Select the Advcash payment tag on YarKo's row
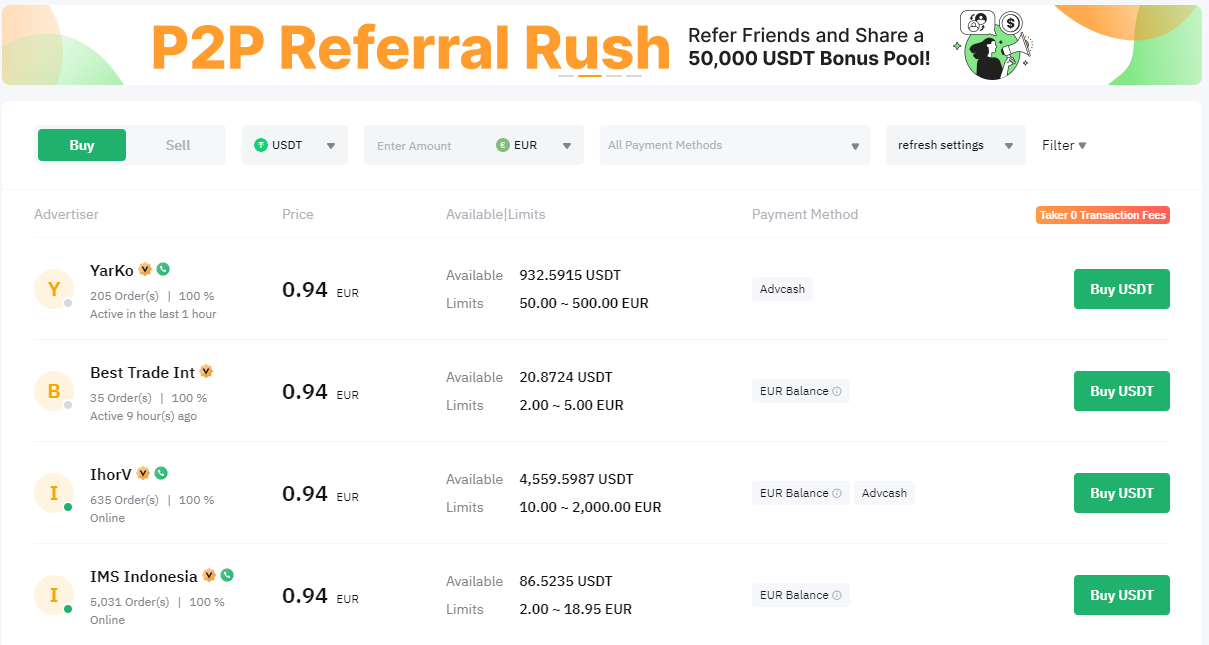Screen dimensions: 1209x645 pyautogui.click(x=782, y=289)
